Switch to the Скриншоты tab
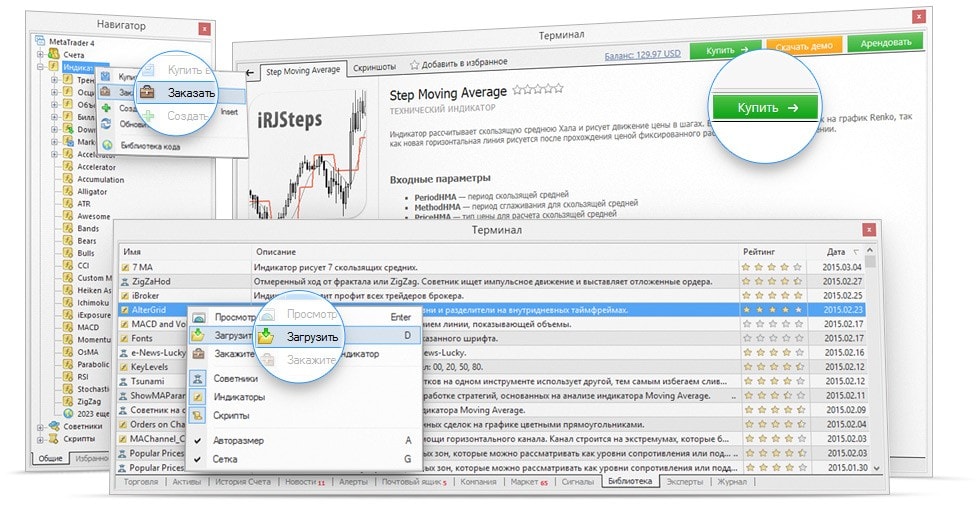Screen dimensions: 976x508 (x=375, y=66)
